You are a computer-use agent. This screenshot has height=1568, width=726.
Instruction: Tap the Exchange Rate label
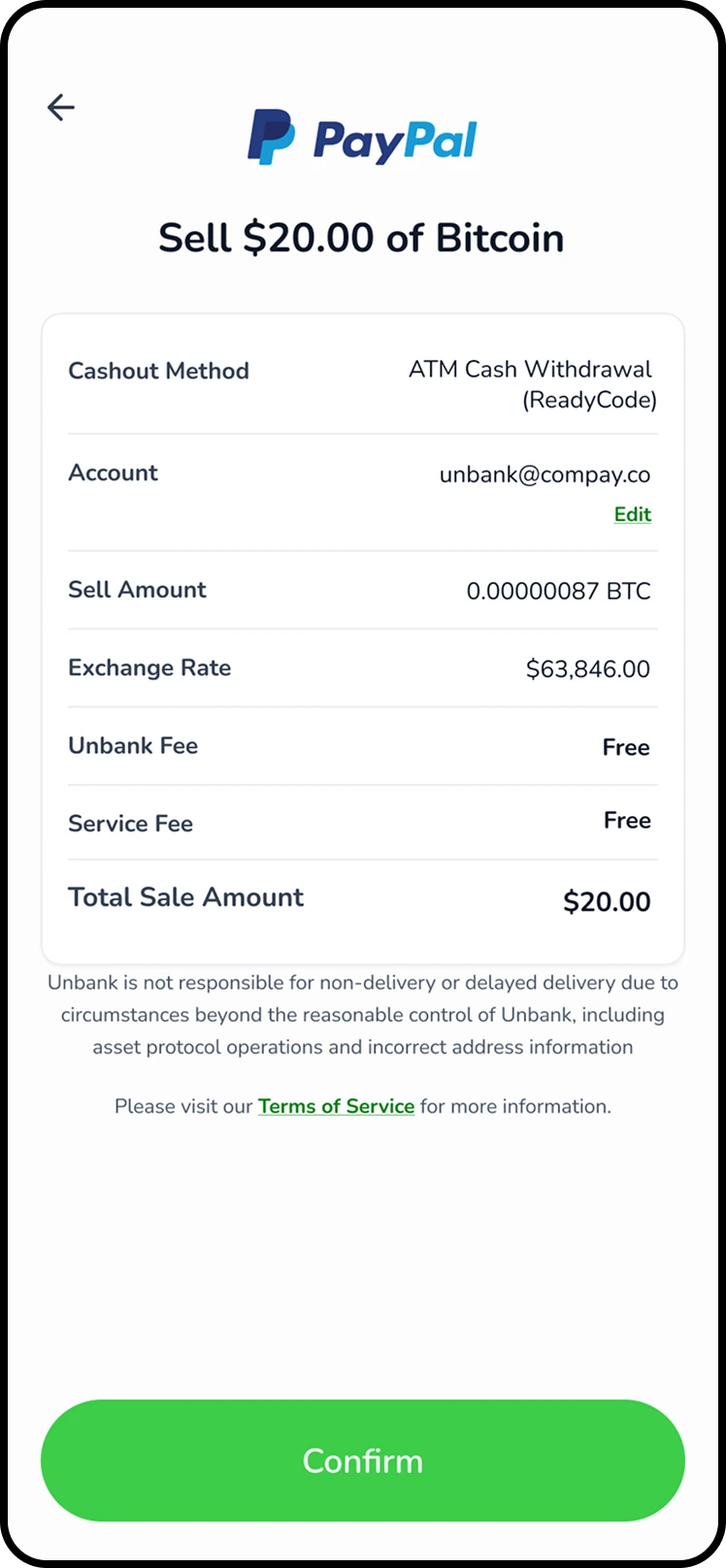click(x=149, y=668)
